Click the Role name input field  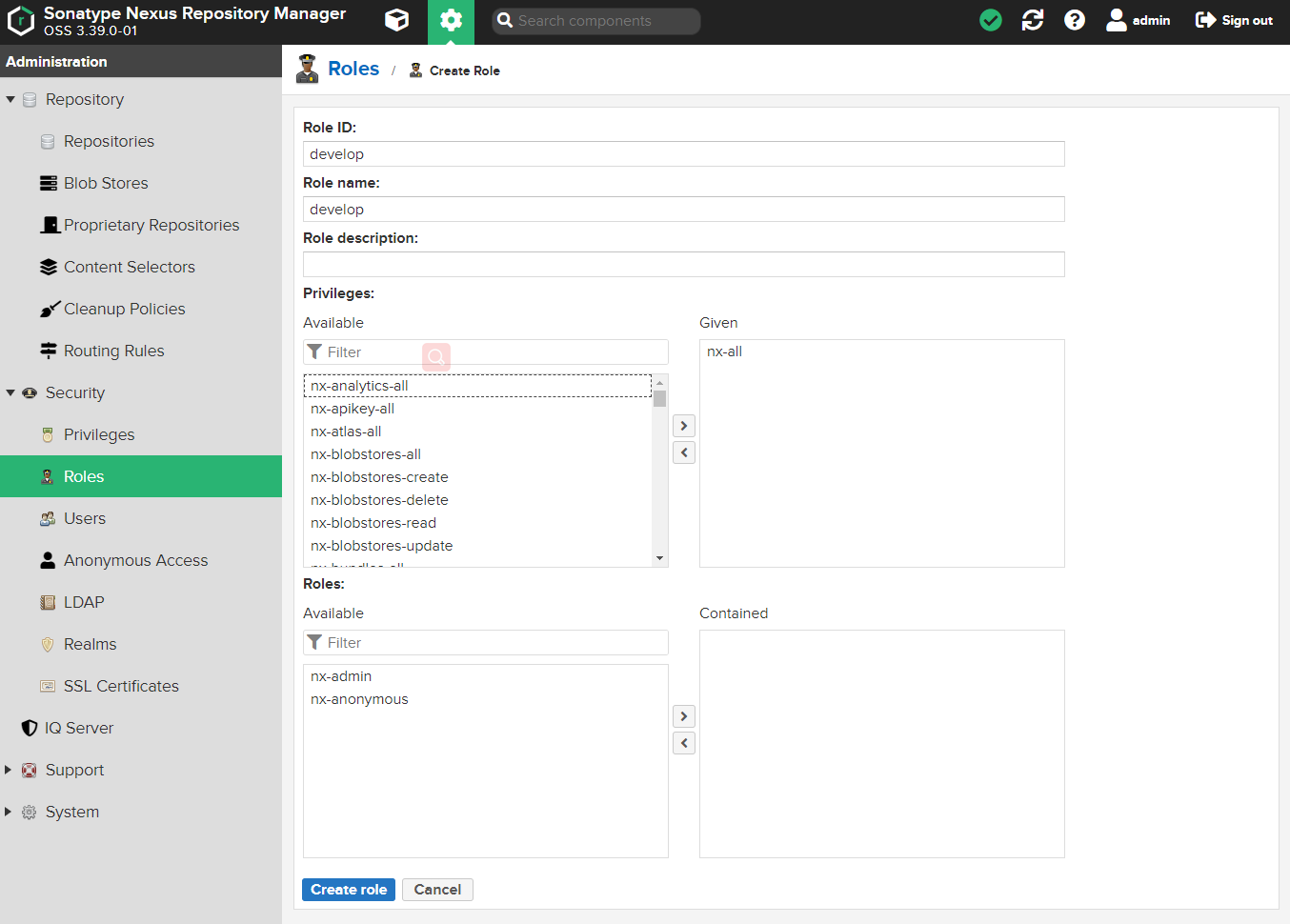pos(683,210)
